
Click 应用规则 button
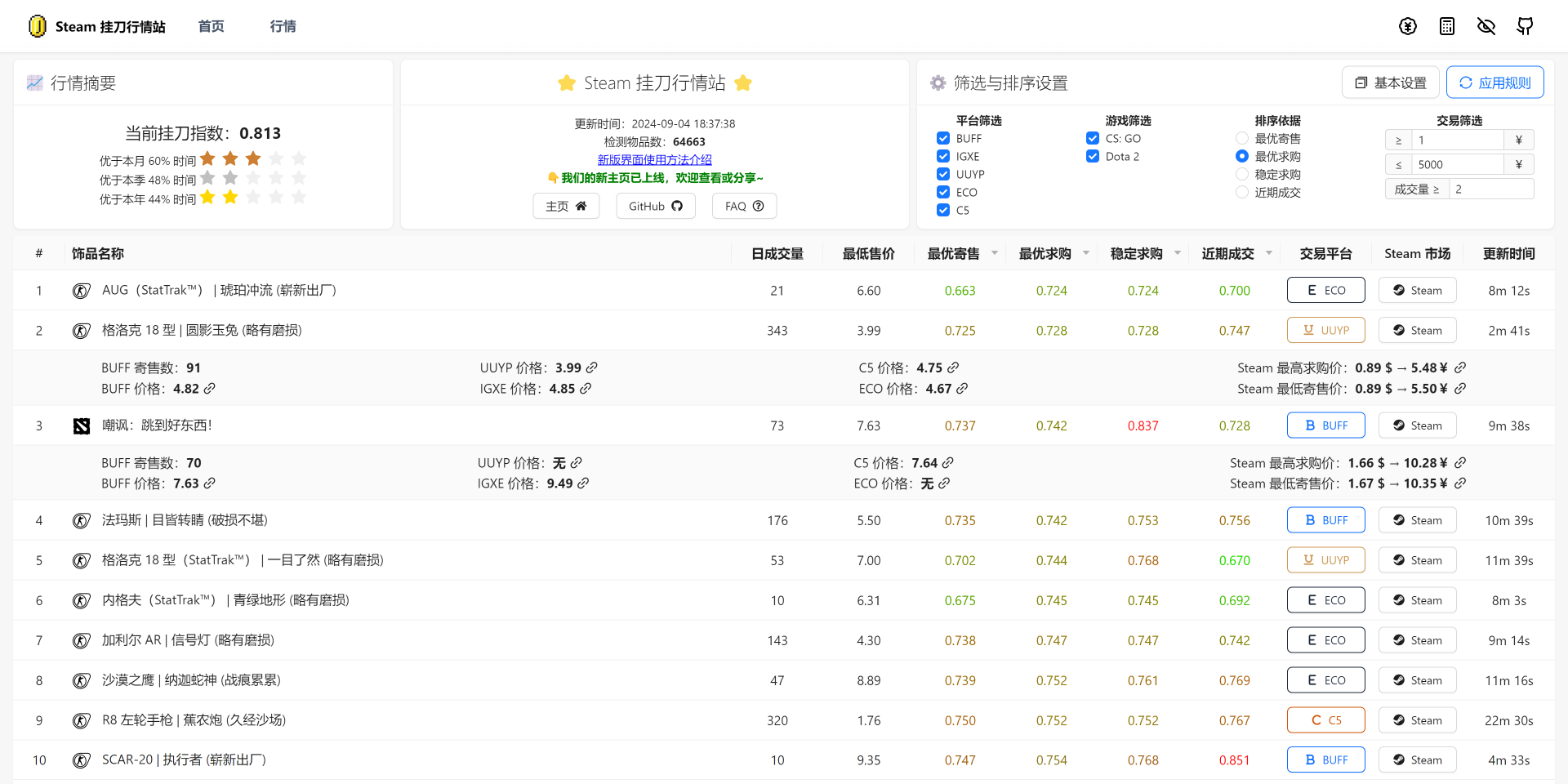click(x=1495, y=82)
